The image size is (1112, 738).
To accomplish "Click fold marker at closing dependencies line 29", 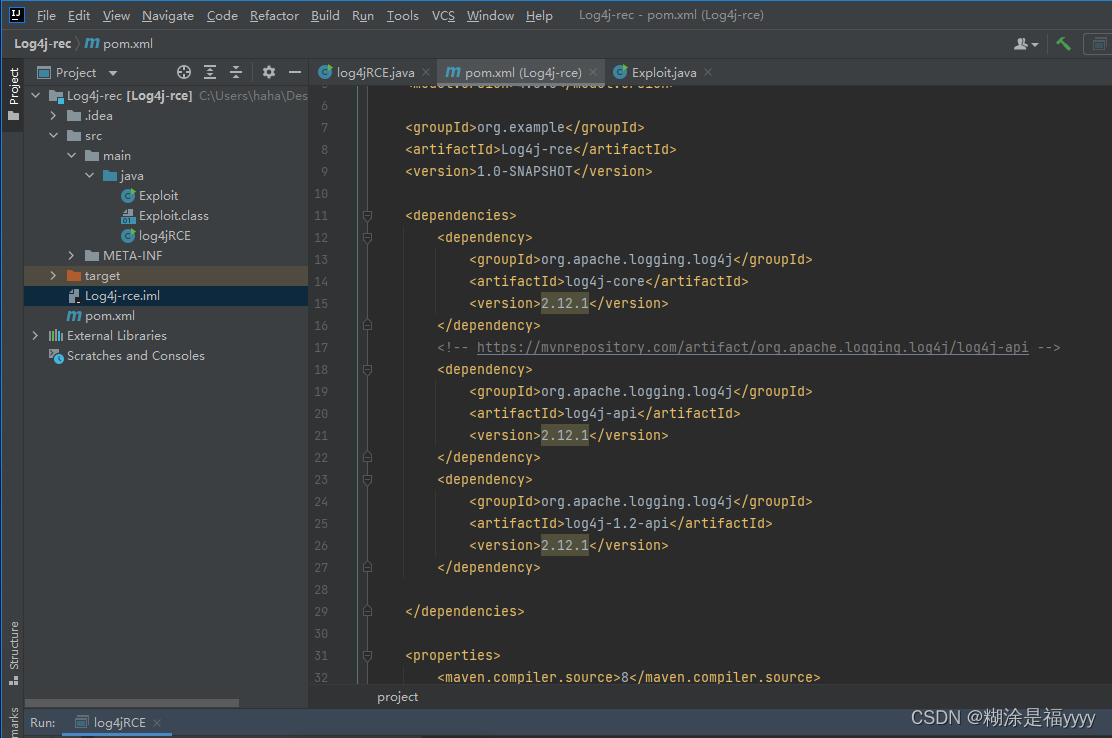I will coord(367,611).
